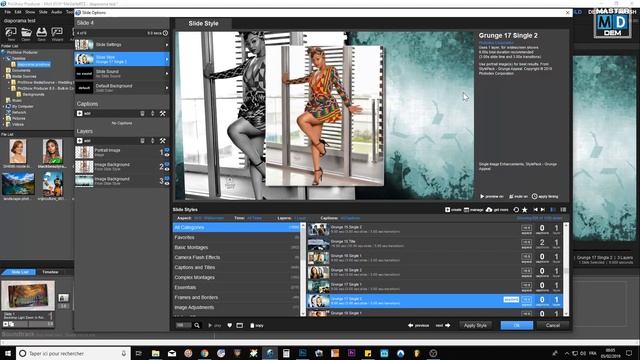Confirm with the OK button

517,325
